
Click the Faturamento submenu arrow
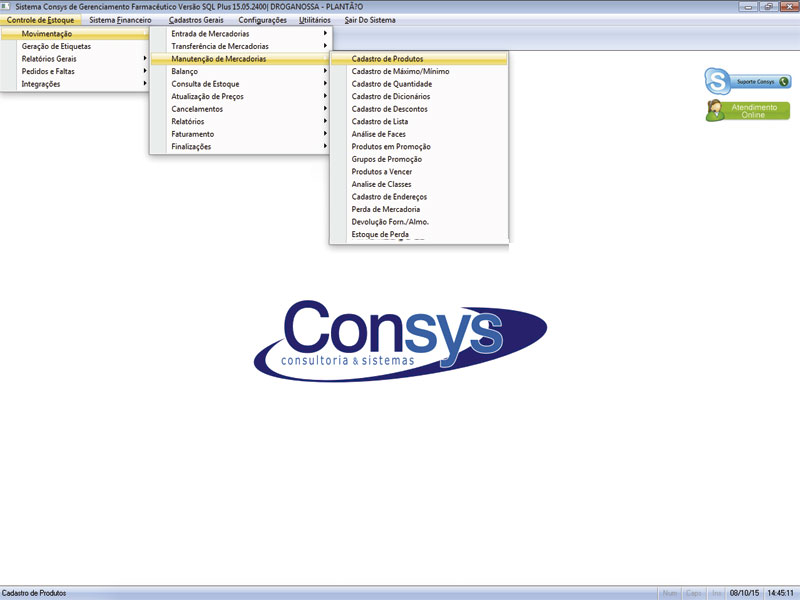point(325,133)
